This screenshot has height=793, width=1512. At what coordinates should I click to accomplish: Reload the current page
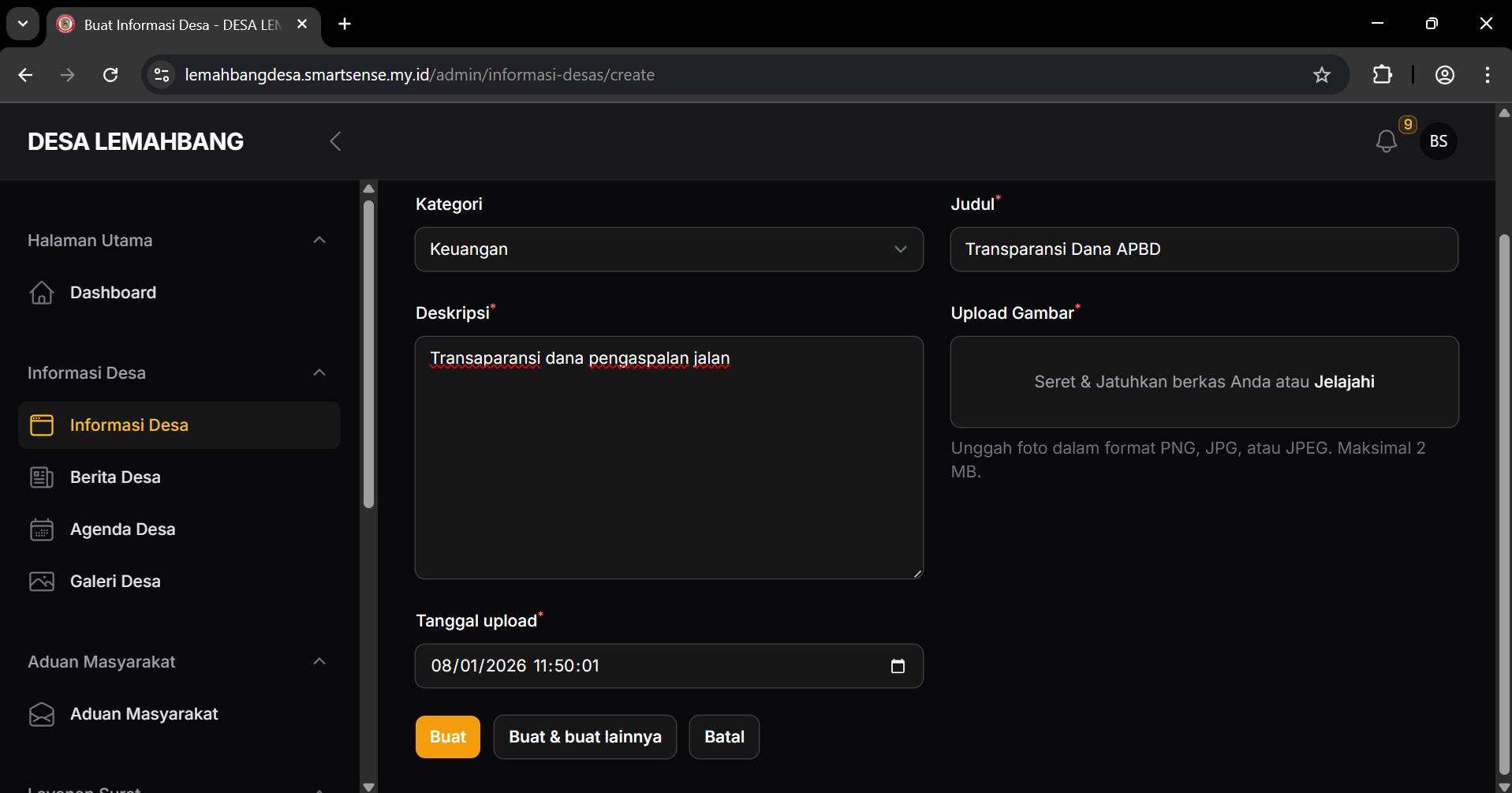(110, 75)
